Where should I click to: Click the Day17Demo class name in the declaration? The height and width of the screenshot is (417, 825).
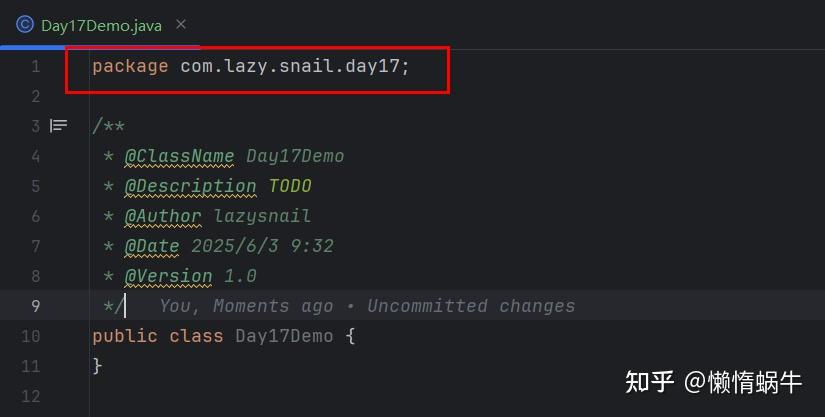point(284,336)
